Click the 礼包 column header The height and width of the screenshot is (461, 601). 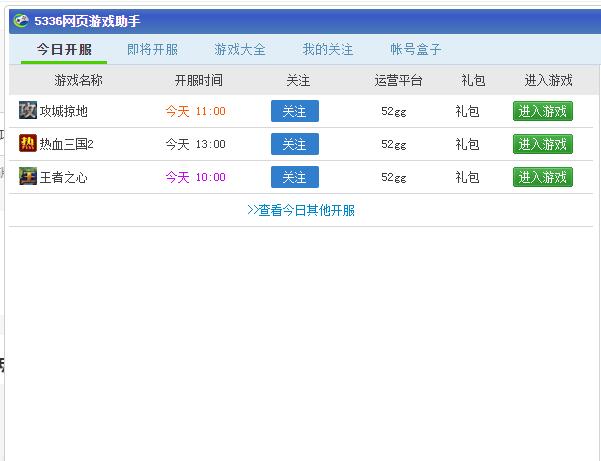tap(473, 80)
